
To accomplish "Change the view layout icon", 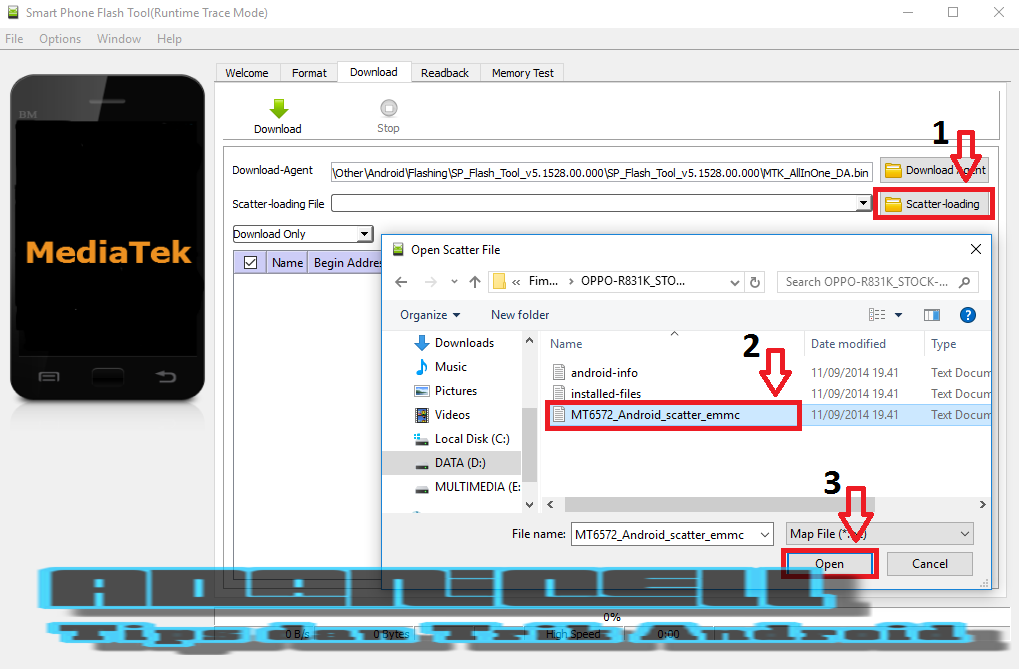I will click(x=877, y=315).
